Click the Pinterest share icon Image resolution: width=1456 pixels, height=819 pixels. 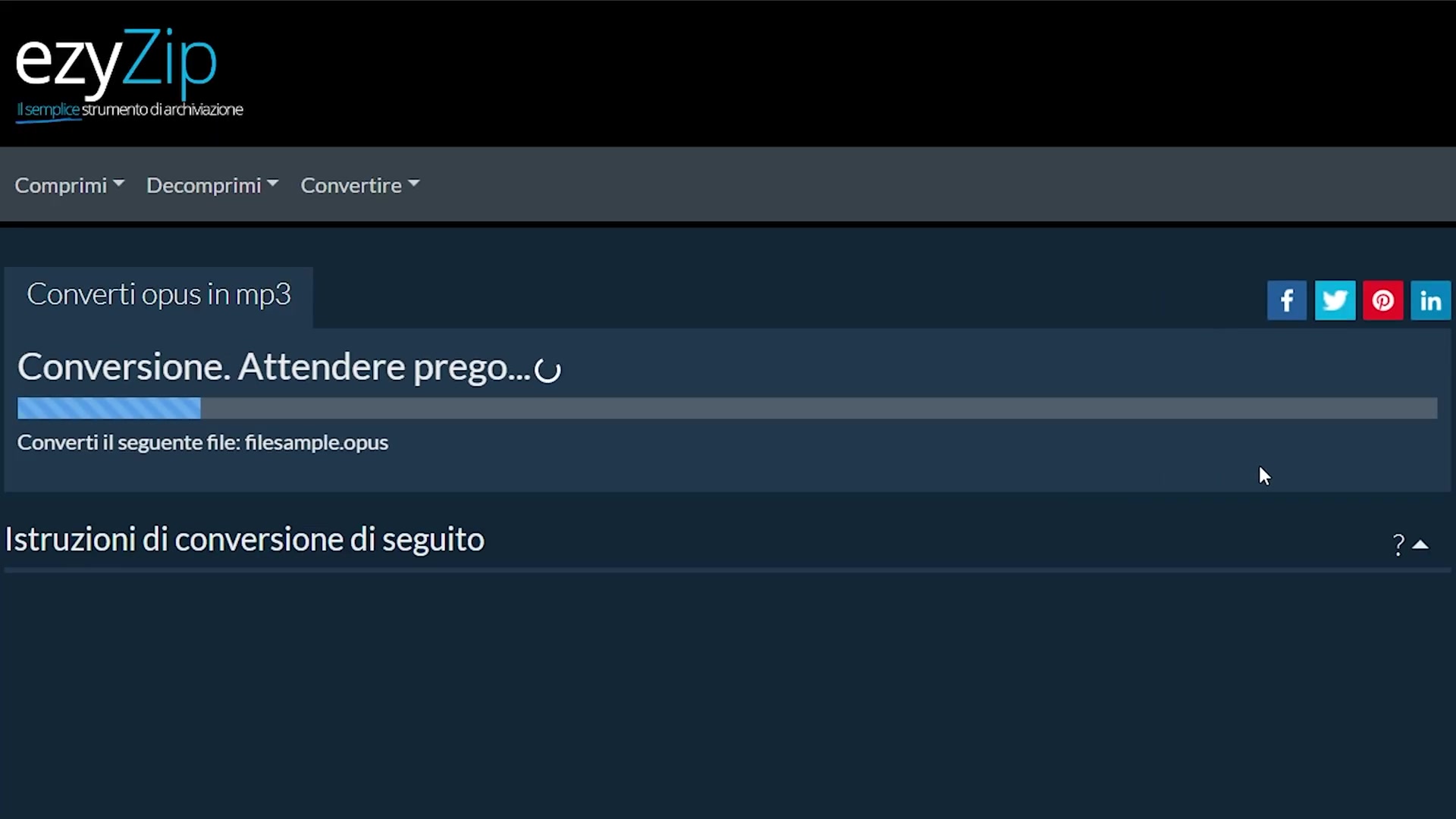(x=1382, y=300)
